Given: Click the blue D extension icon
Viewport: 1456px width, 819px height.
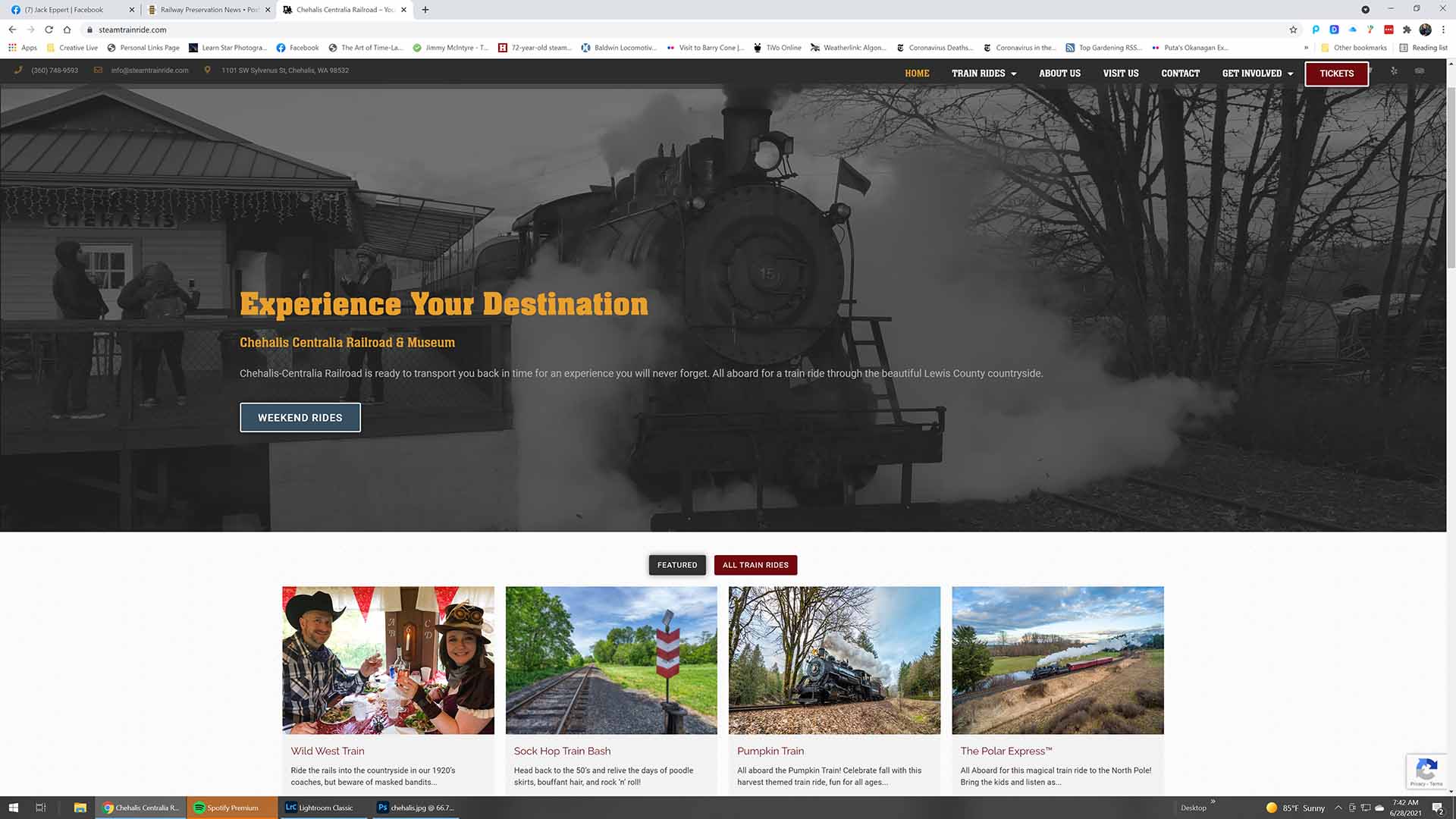Looking at the screenshot, I should [1334, 30].
